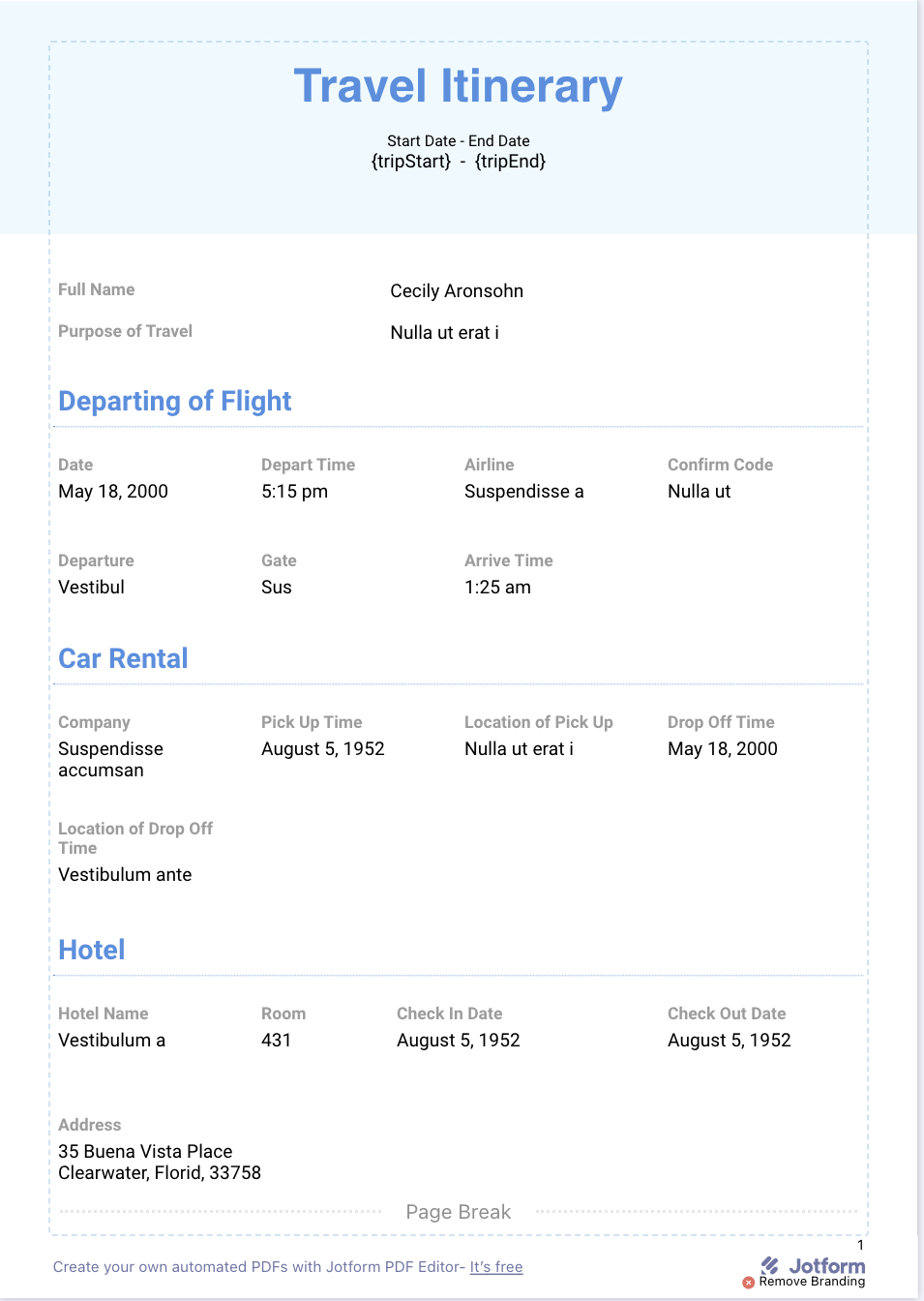
Task: Select the Address block with Buena Vista Place
Action: click(x=160, y=1163)
